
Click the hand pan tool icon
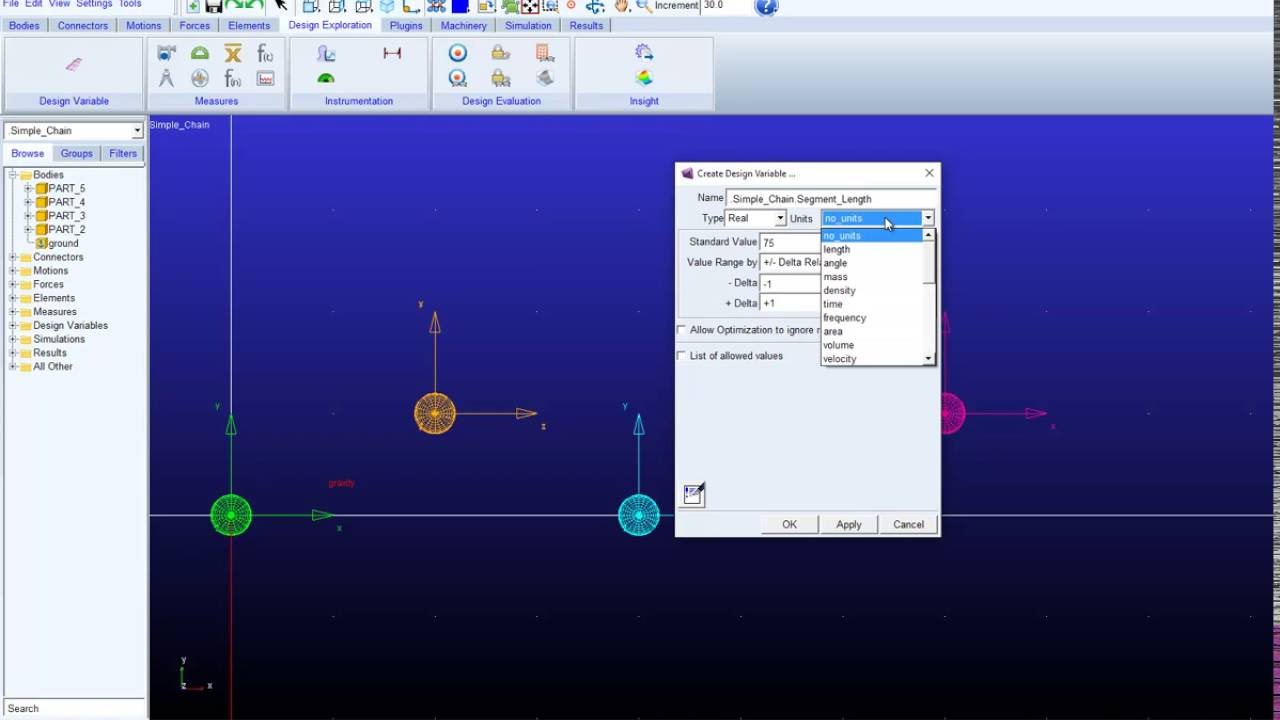[622, 6]
